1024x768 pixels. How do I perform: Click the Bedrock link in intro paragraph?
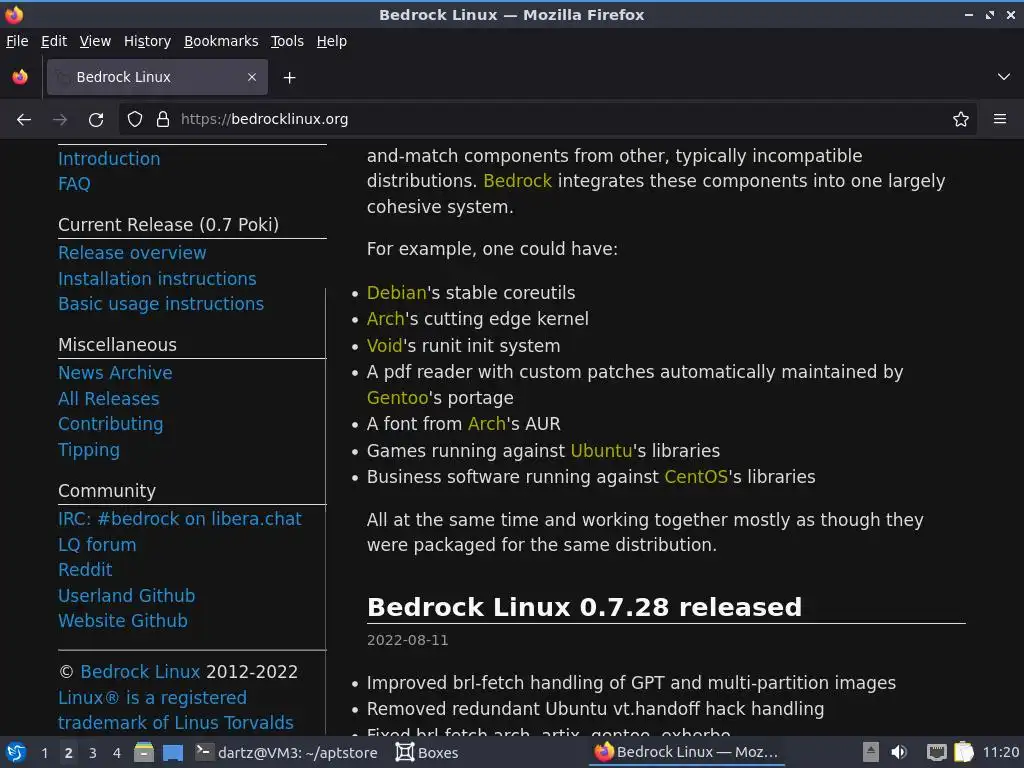click(518, 181)
